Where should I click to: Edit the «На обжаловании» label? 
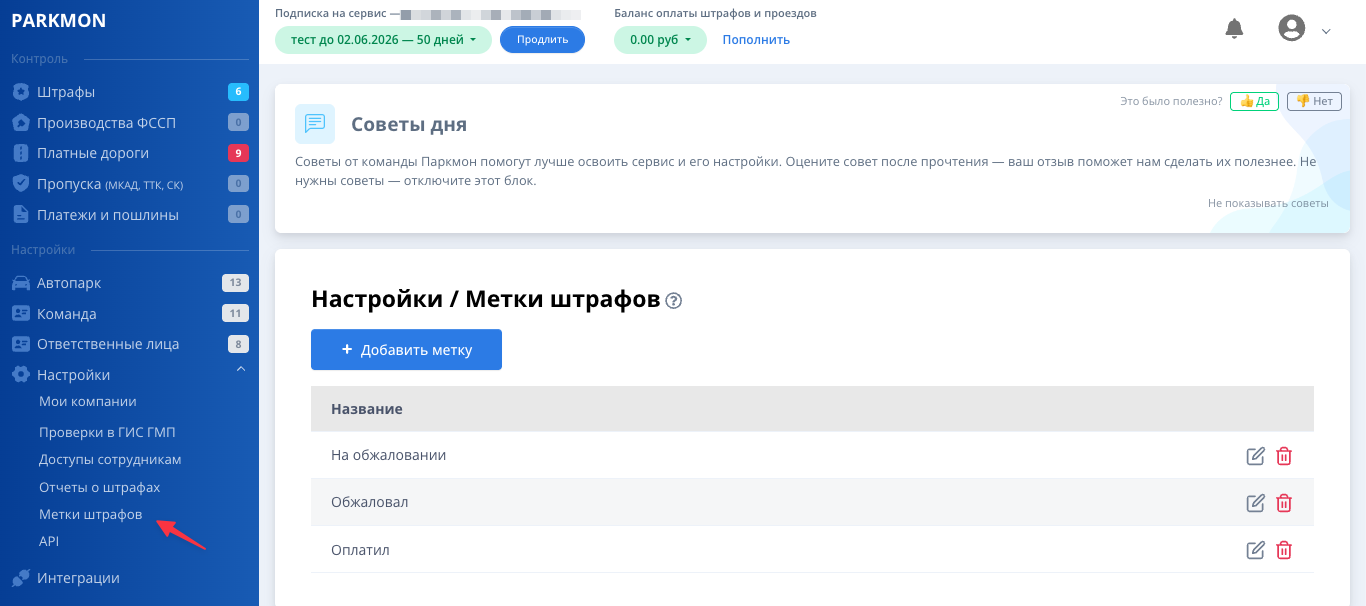click(x=1255, y=456)
